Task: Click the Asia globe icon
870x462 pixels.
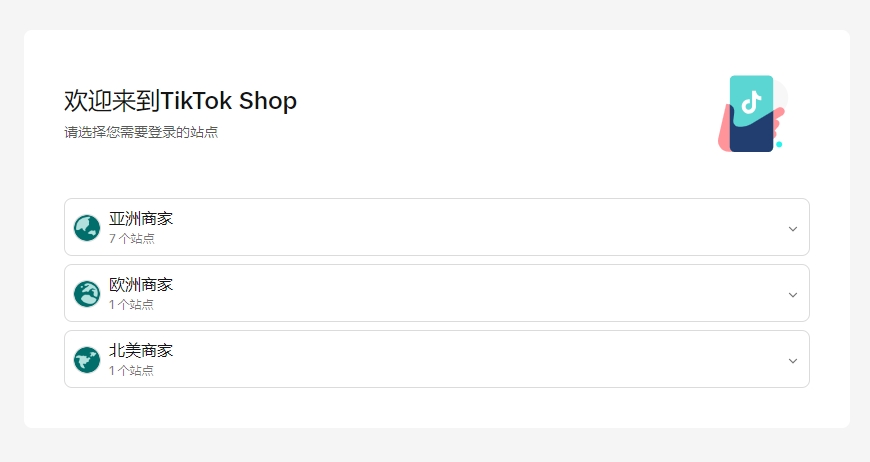Action: pos(87,228)
